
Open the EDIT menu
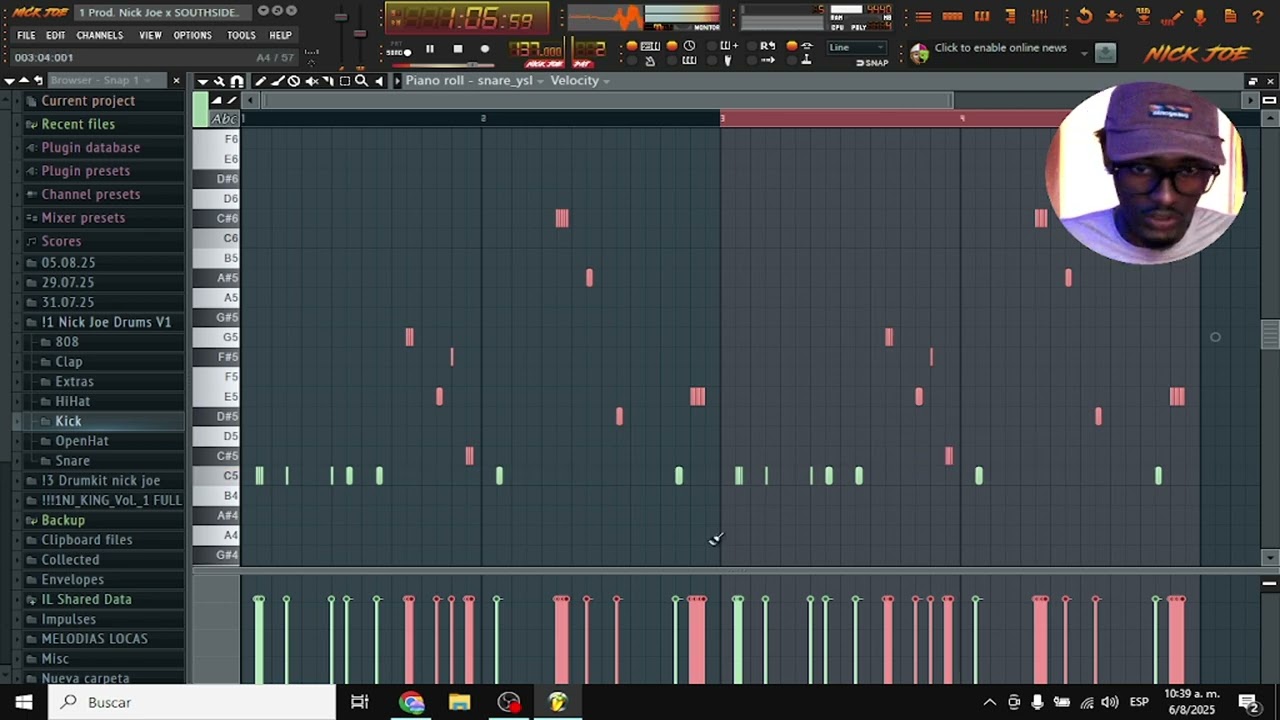click(x=55, y=35)
